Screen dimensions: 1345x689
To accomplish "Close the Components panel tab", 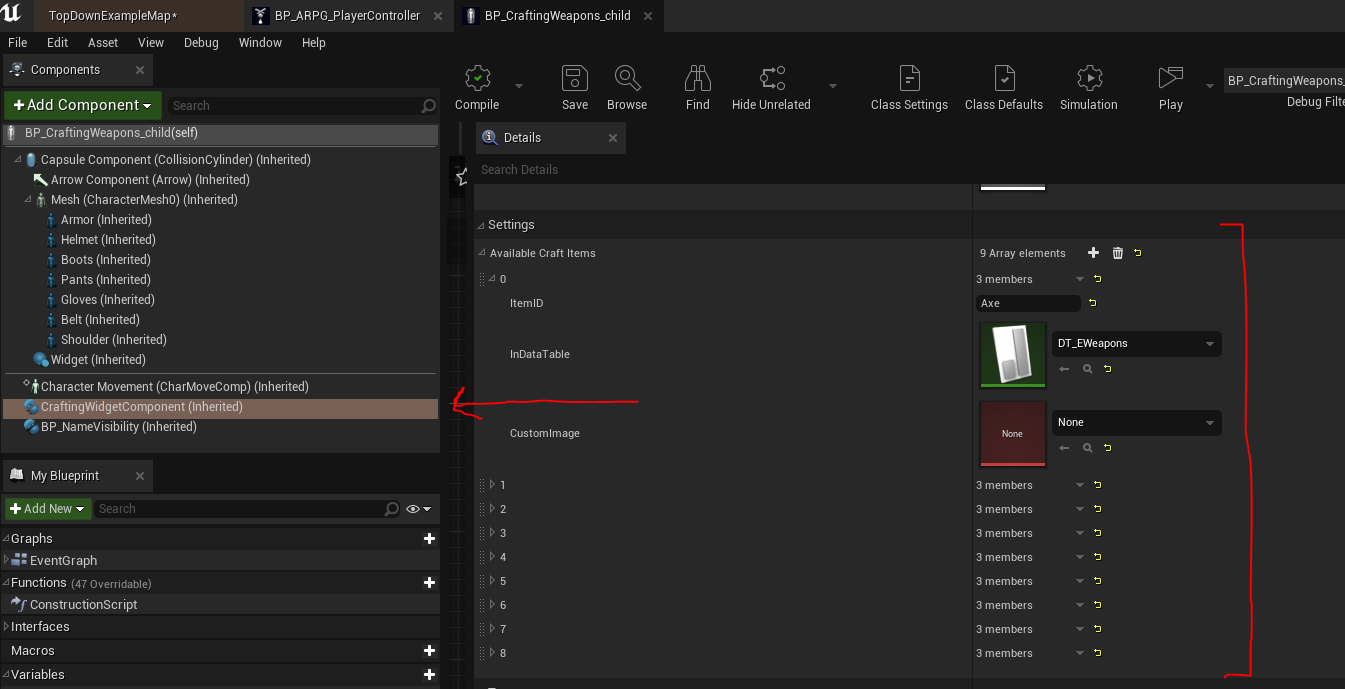I will coord(140,70).
